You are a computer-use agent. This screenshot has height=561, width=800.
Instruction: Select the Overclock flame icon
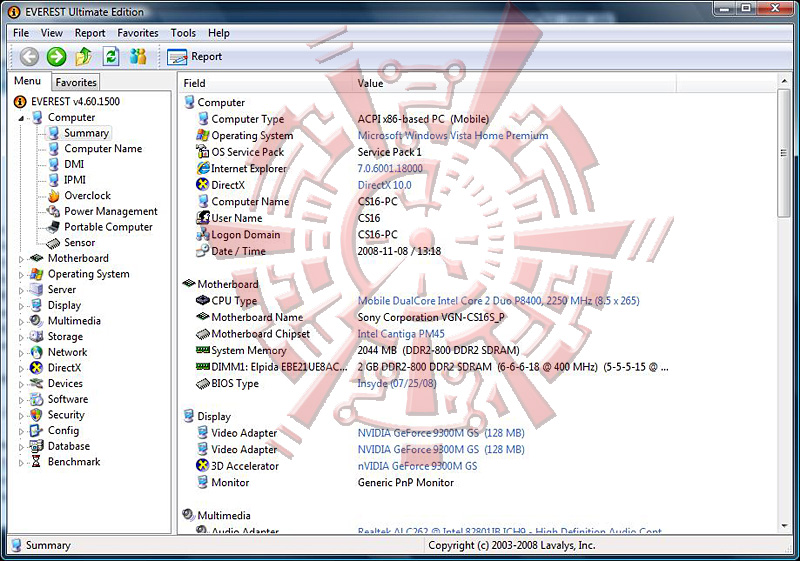[53, 196]
